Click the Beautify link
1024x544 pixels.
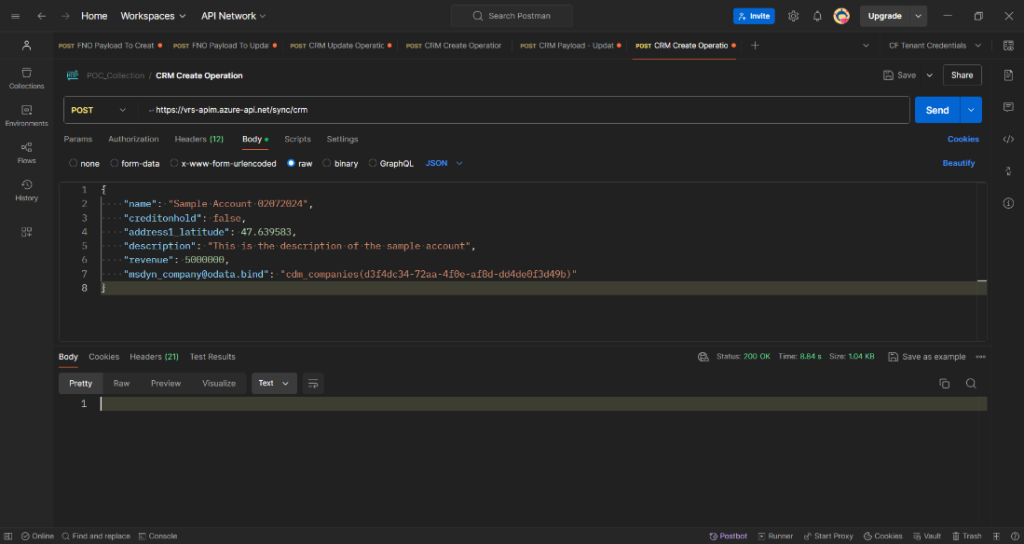(958, 163)
